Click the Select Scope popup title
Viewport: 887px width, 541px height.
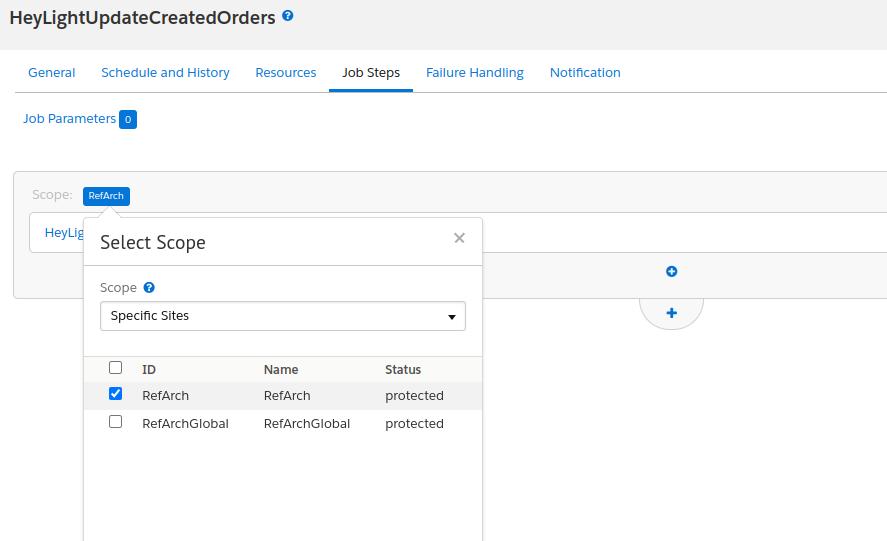pos(153,242)
